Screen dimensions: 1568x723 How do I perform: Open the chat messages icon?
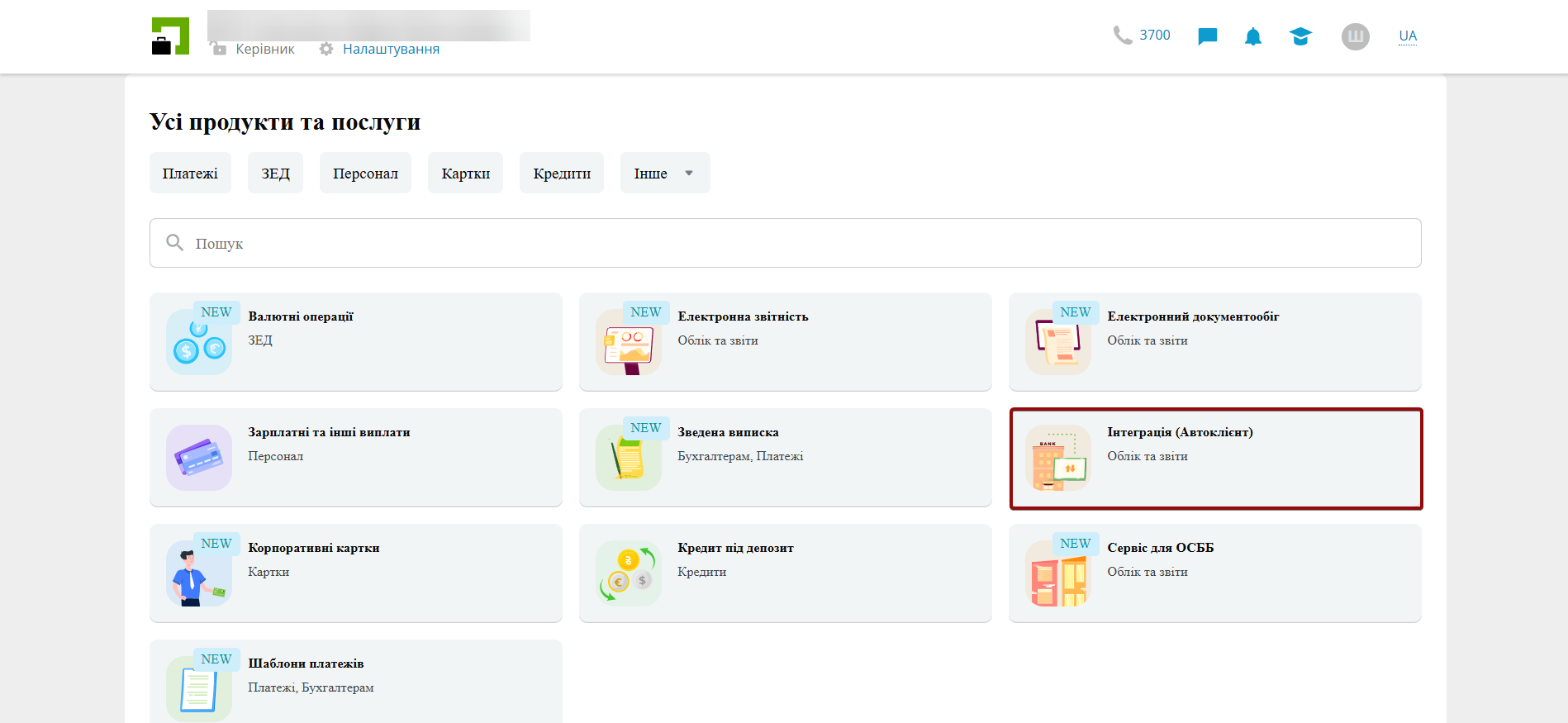tap(1207, 36)
